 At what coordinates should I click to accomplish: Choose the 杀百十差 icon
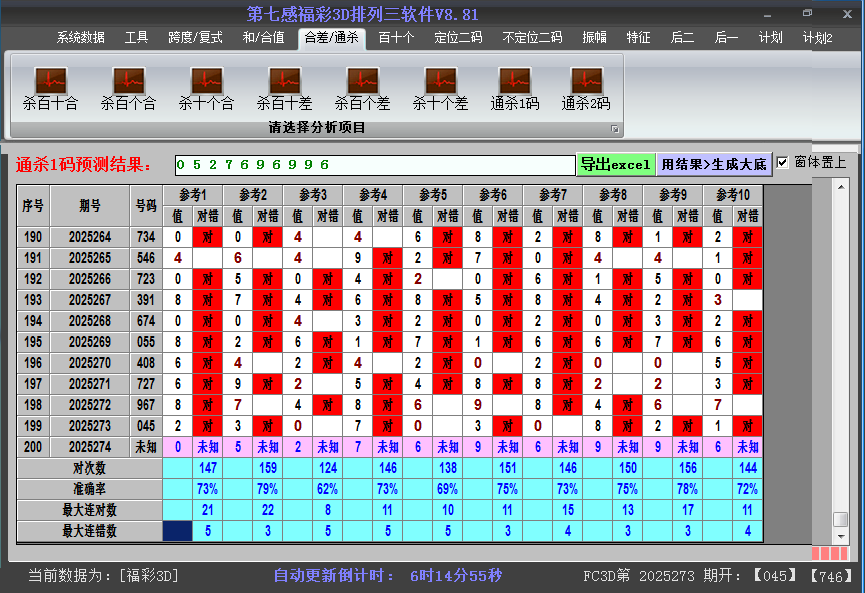tap(284, 81)
